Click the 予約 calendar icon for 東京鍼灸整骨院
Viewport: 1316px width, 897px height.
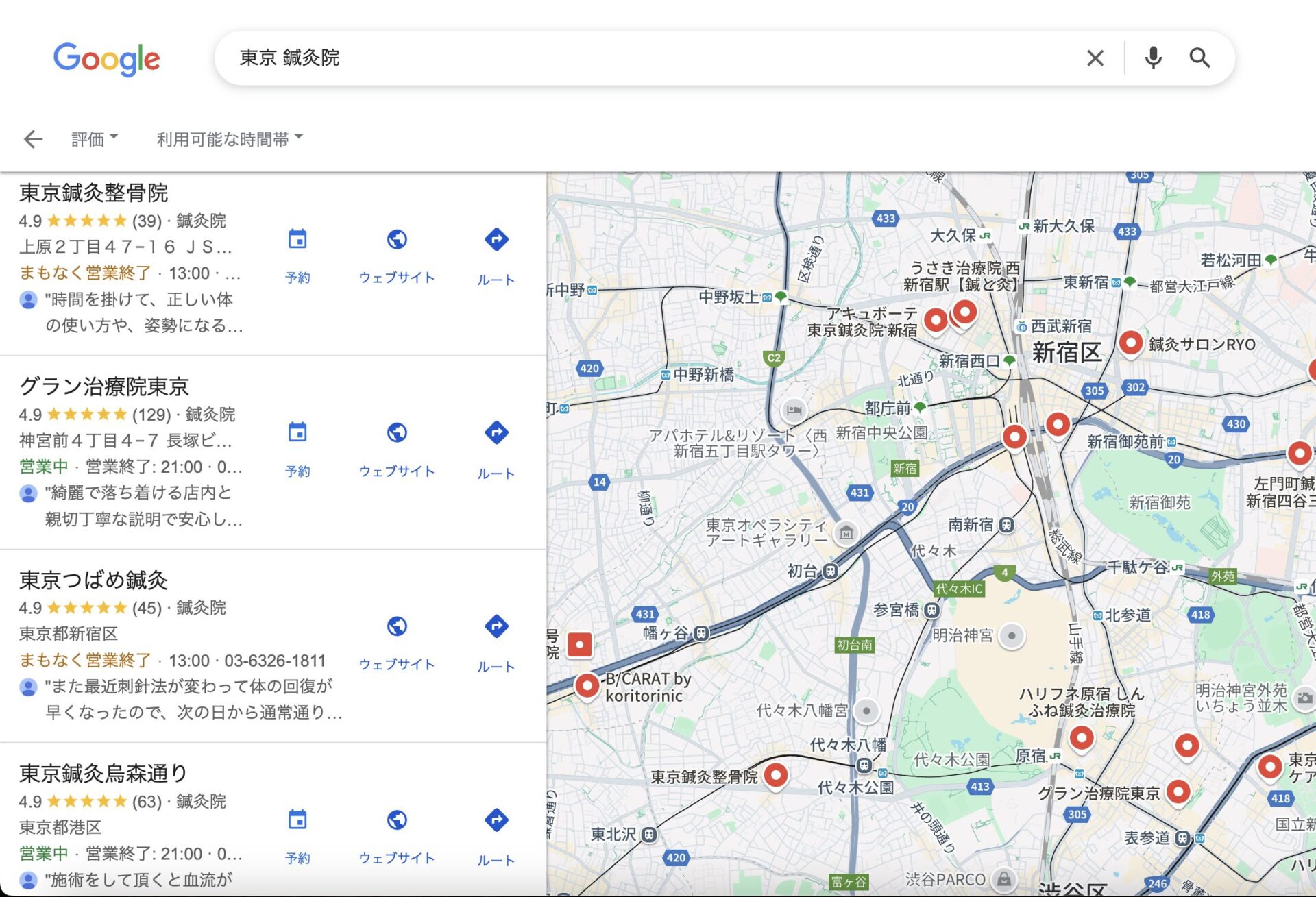pos(297,240)
